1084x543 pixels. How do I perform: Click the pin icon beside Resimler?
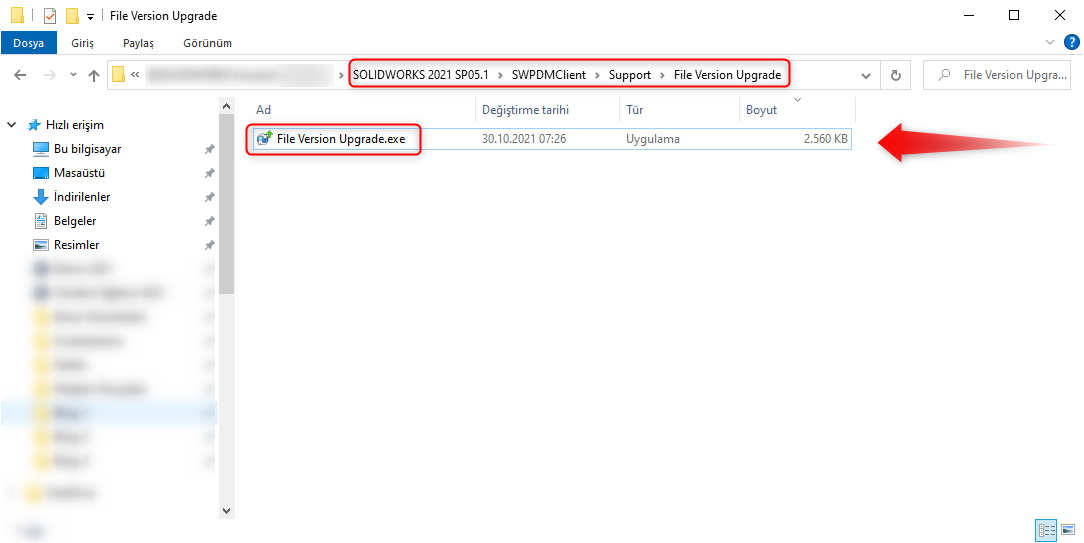209,245
